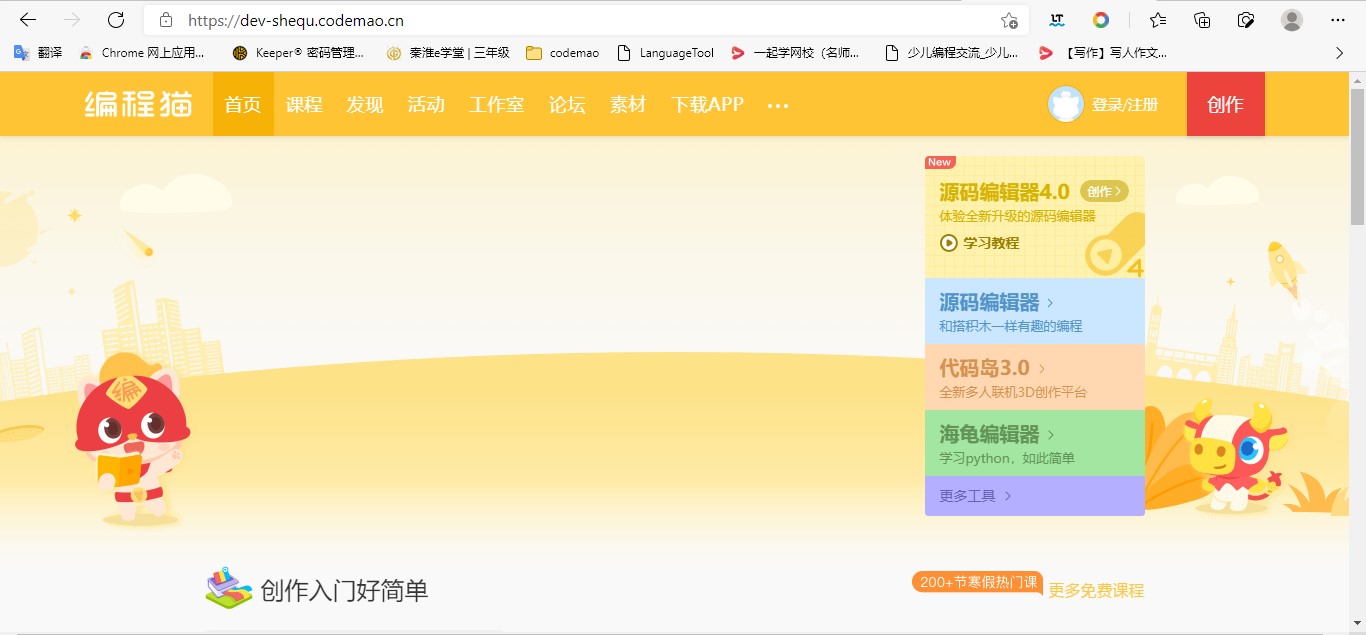
Task: Open the Favorites list icon
Action: pyautogui.click(x=1158, y=20)
